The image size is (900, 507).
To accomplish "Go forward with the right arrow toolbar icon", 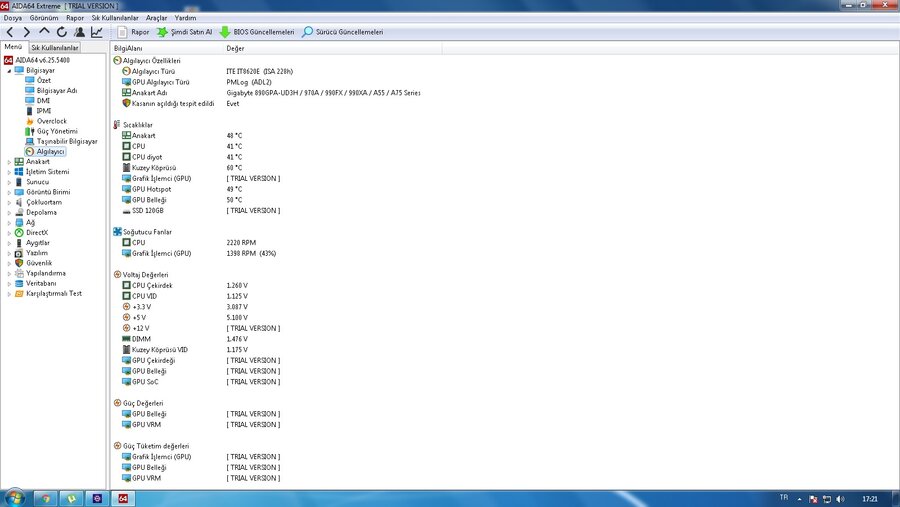I will pyautogui.click(x=26, y=32).
